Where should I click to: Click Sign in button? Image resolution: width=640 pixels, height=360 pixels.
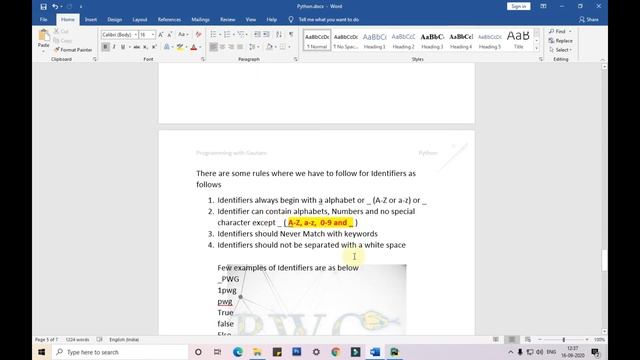pos(519,7)
